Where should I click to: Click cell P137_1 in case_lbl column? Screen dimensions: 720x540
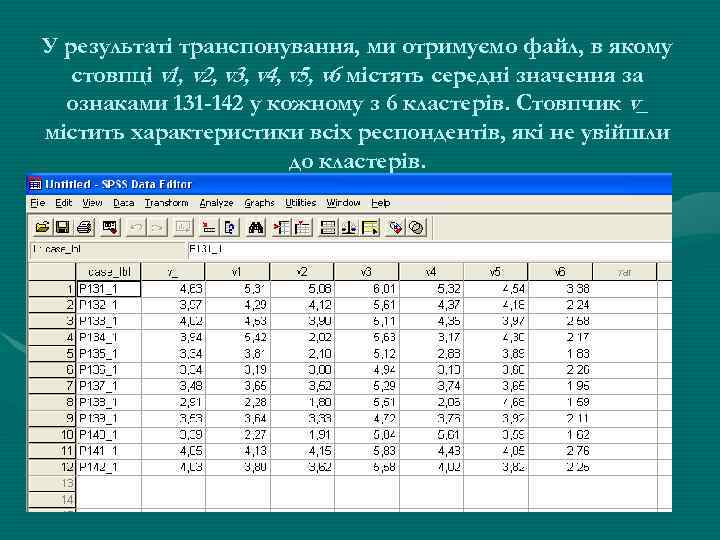109,386
